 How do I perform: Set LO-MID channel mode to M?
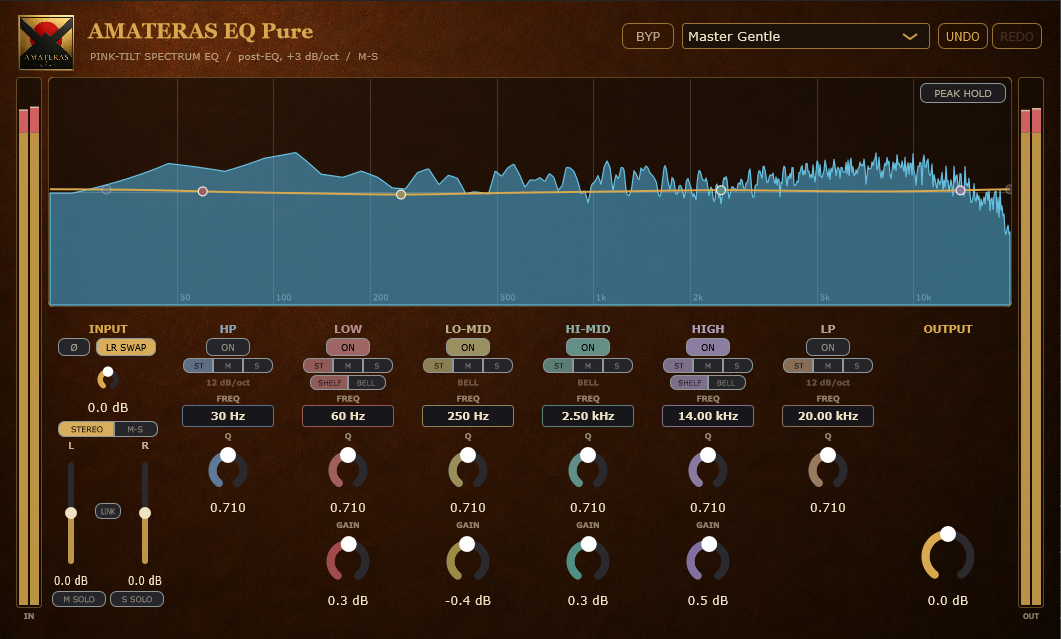(468, 366)
